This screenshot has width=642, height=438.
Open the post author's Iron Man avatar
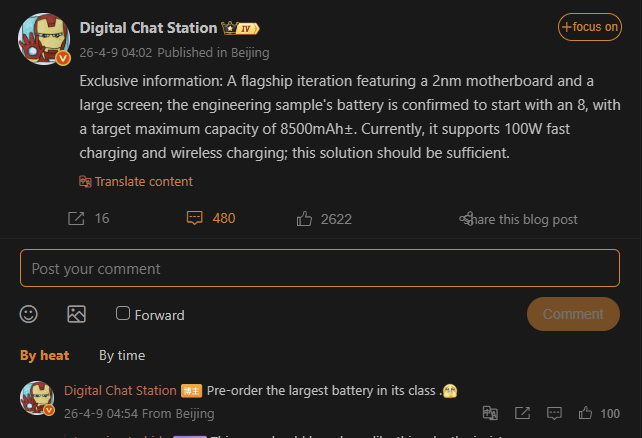pyautogui.click(x=43, y=40)
